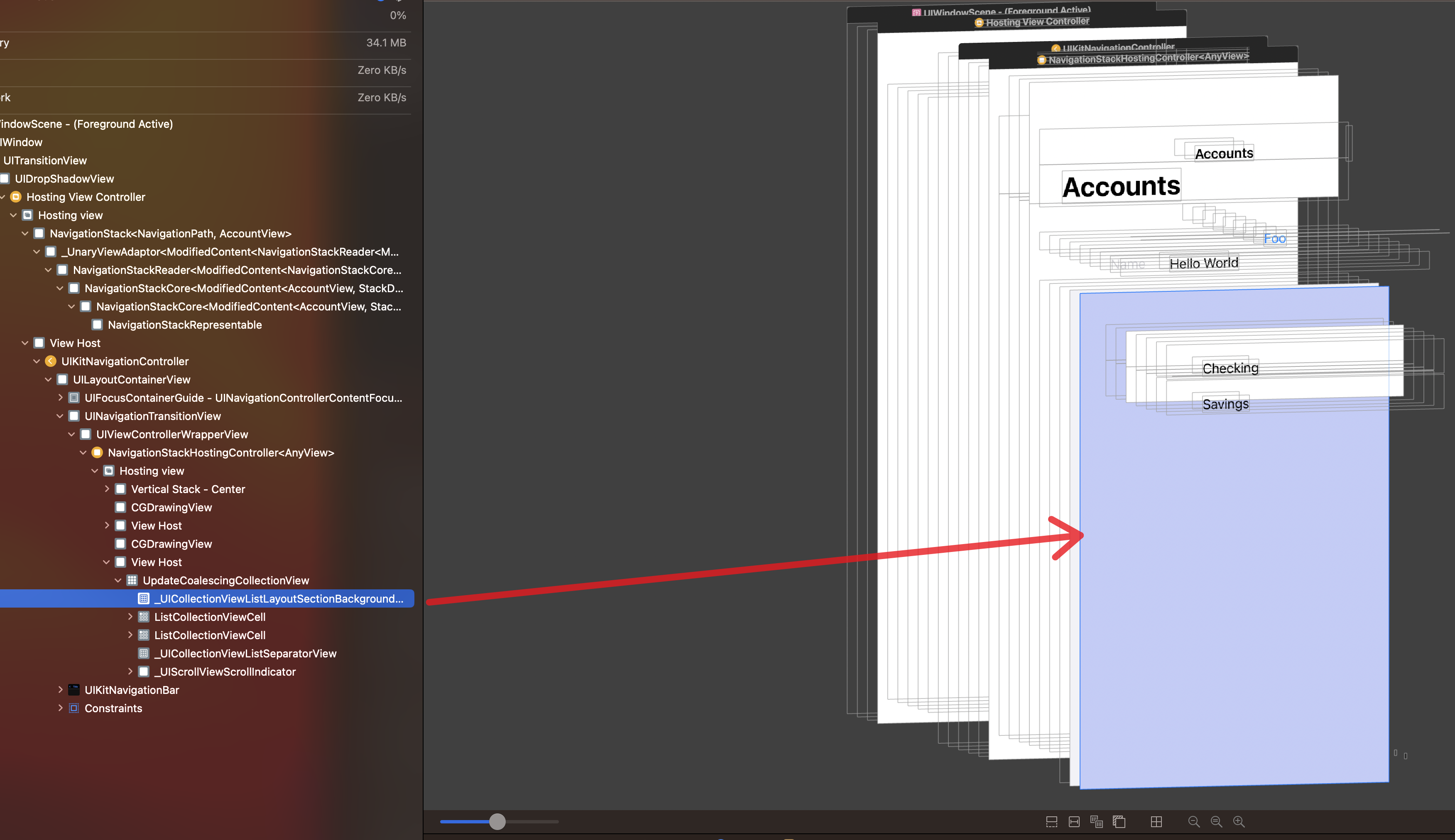Select the NavigationStackRepresentable row

pos(185,325)
